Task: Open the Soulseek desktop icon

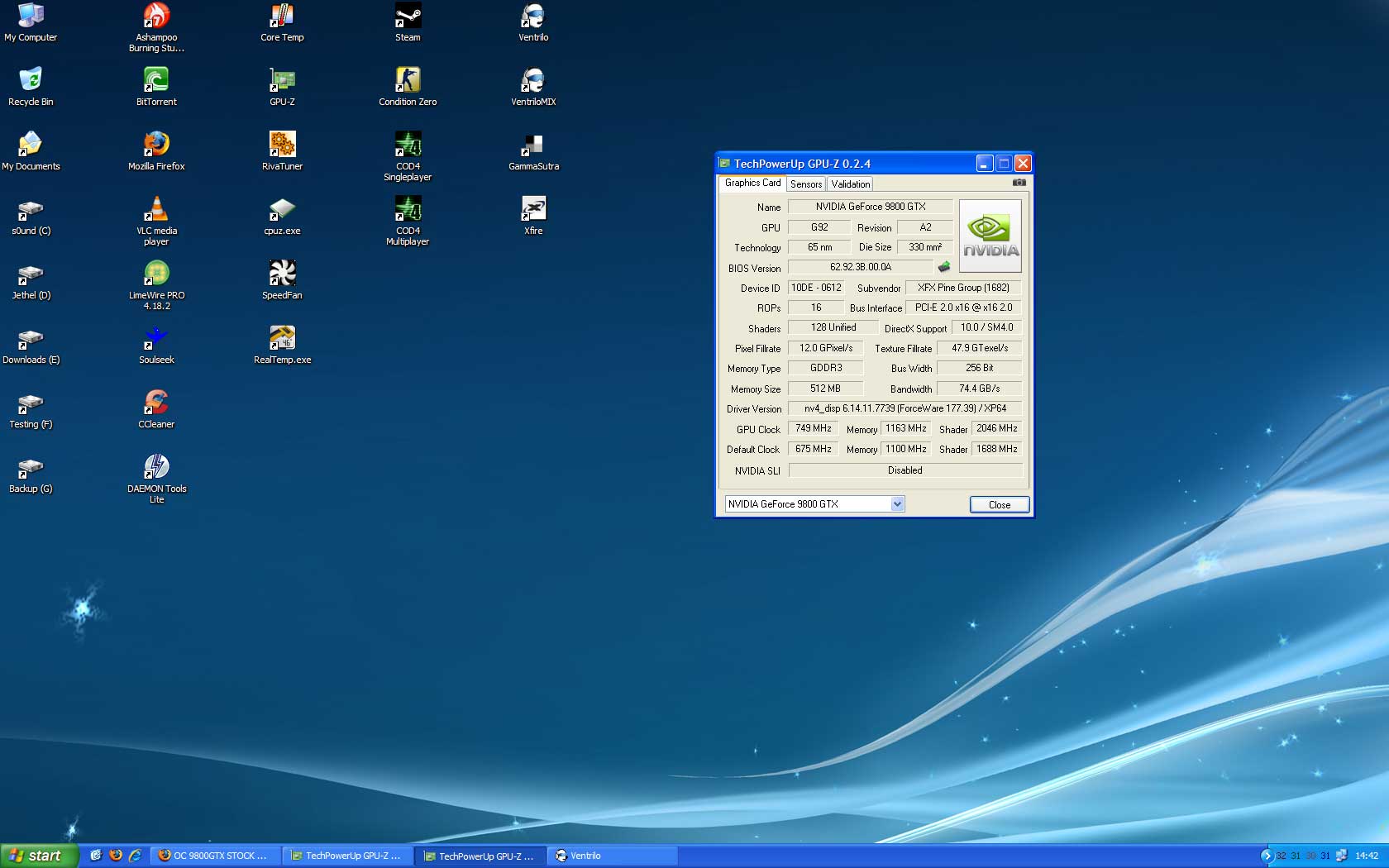Action: 156,345
